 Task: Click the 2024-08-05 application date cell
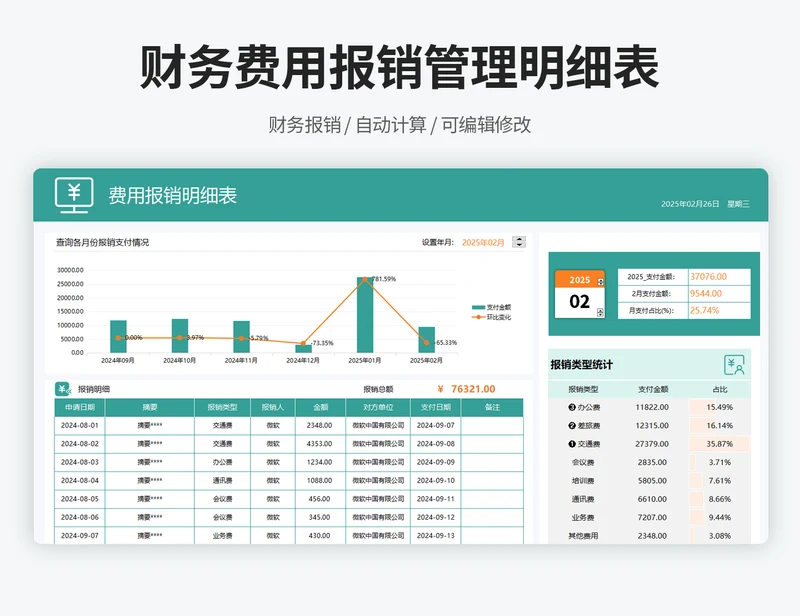click(x=80, y=499)
